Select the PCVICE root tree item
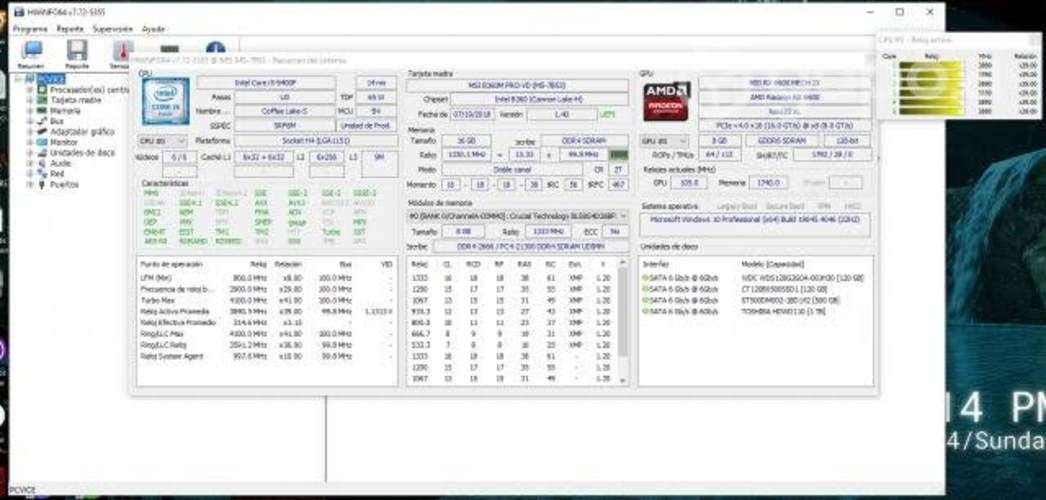This screenshot has width=1046, height=500. click(51, 79)
